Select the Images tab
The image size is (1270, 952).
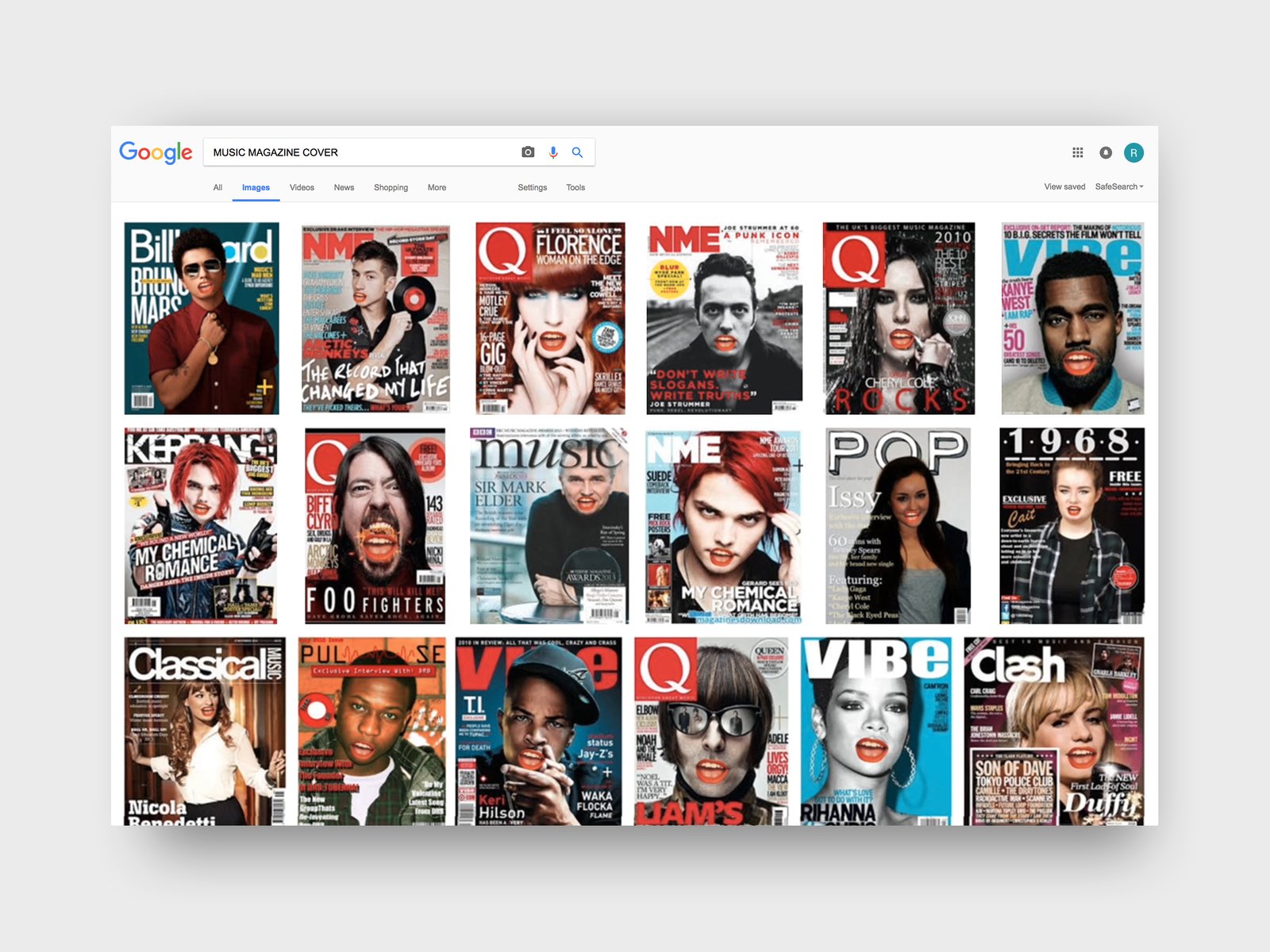pyautogui.click(x=256, y=188)
